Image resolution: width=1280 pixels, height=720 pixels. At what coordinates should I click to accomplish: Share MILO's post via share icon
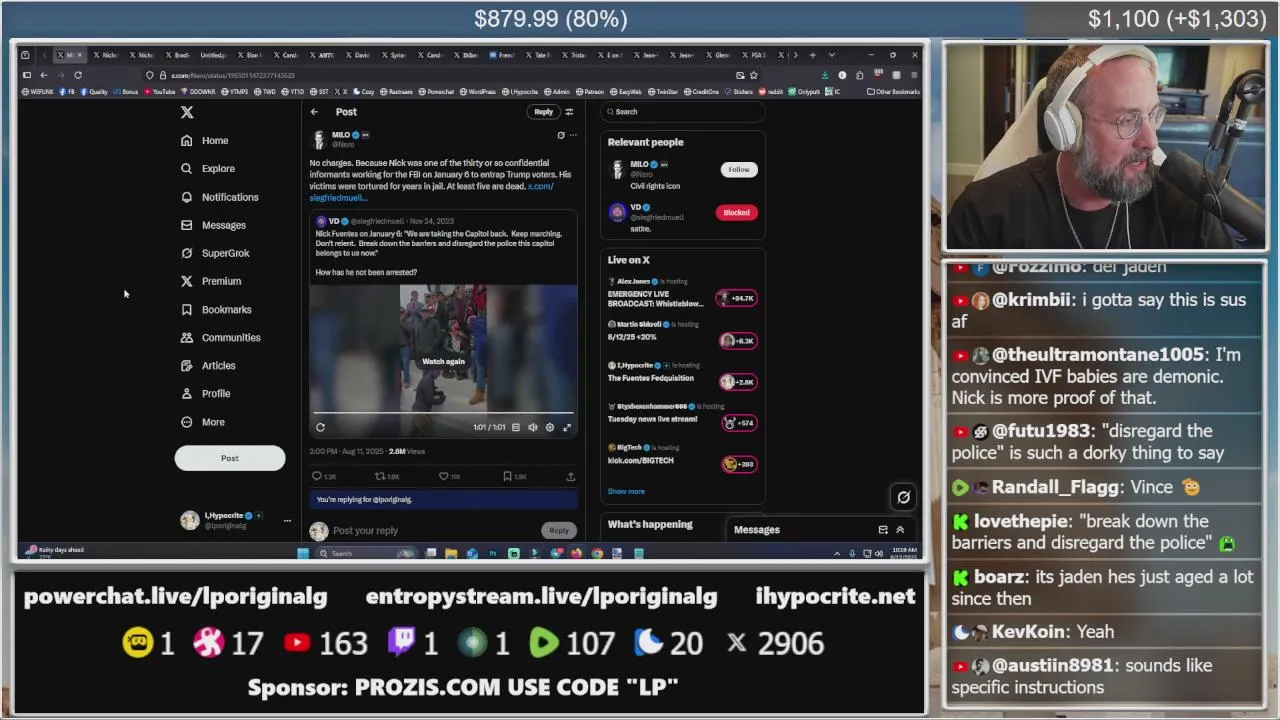pyautogui.click(x=570, y=476)
